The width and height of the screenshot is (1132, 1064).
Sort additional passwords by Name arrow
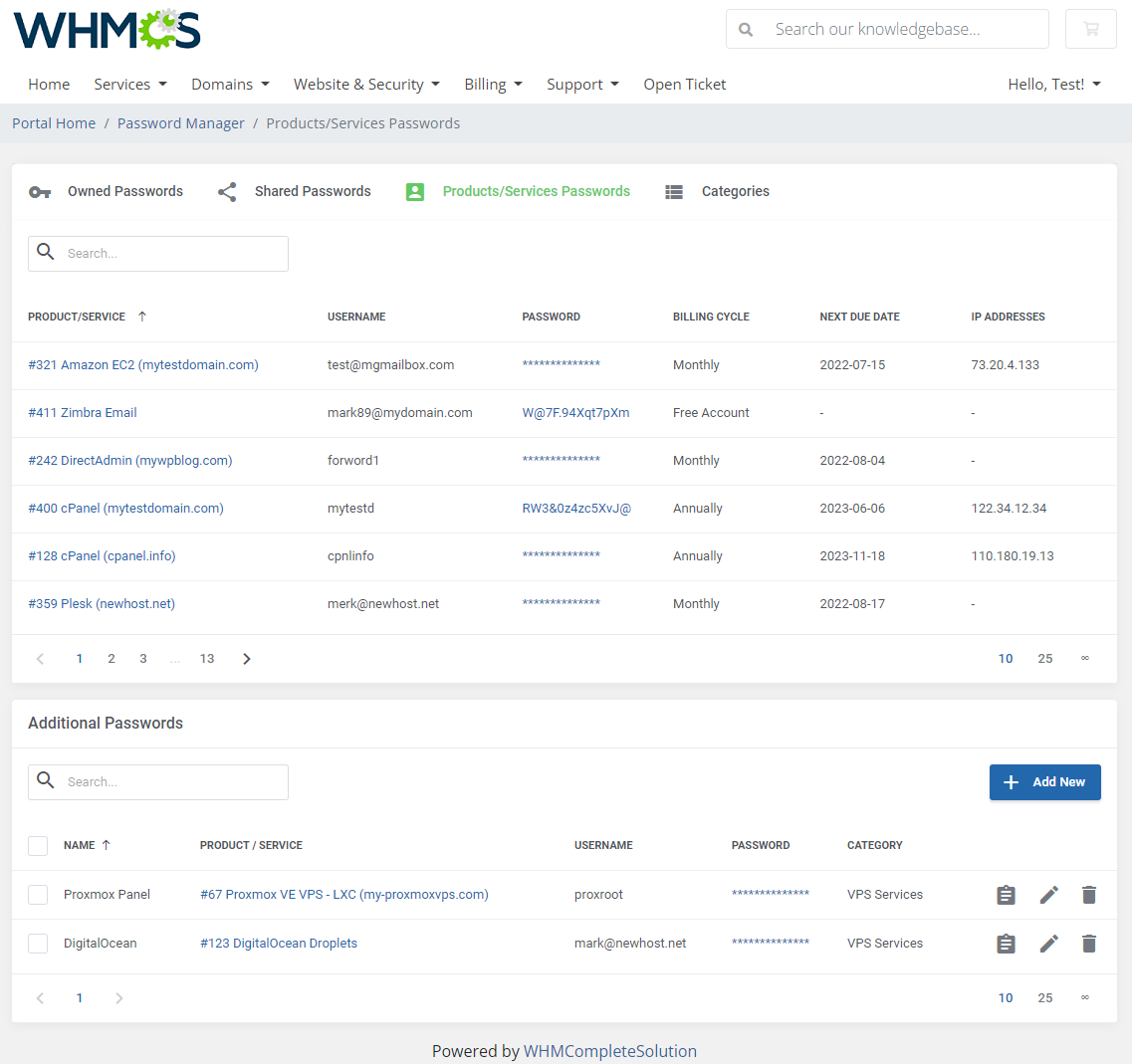click(107, 845)
